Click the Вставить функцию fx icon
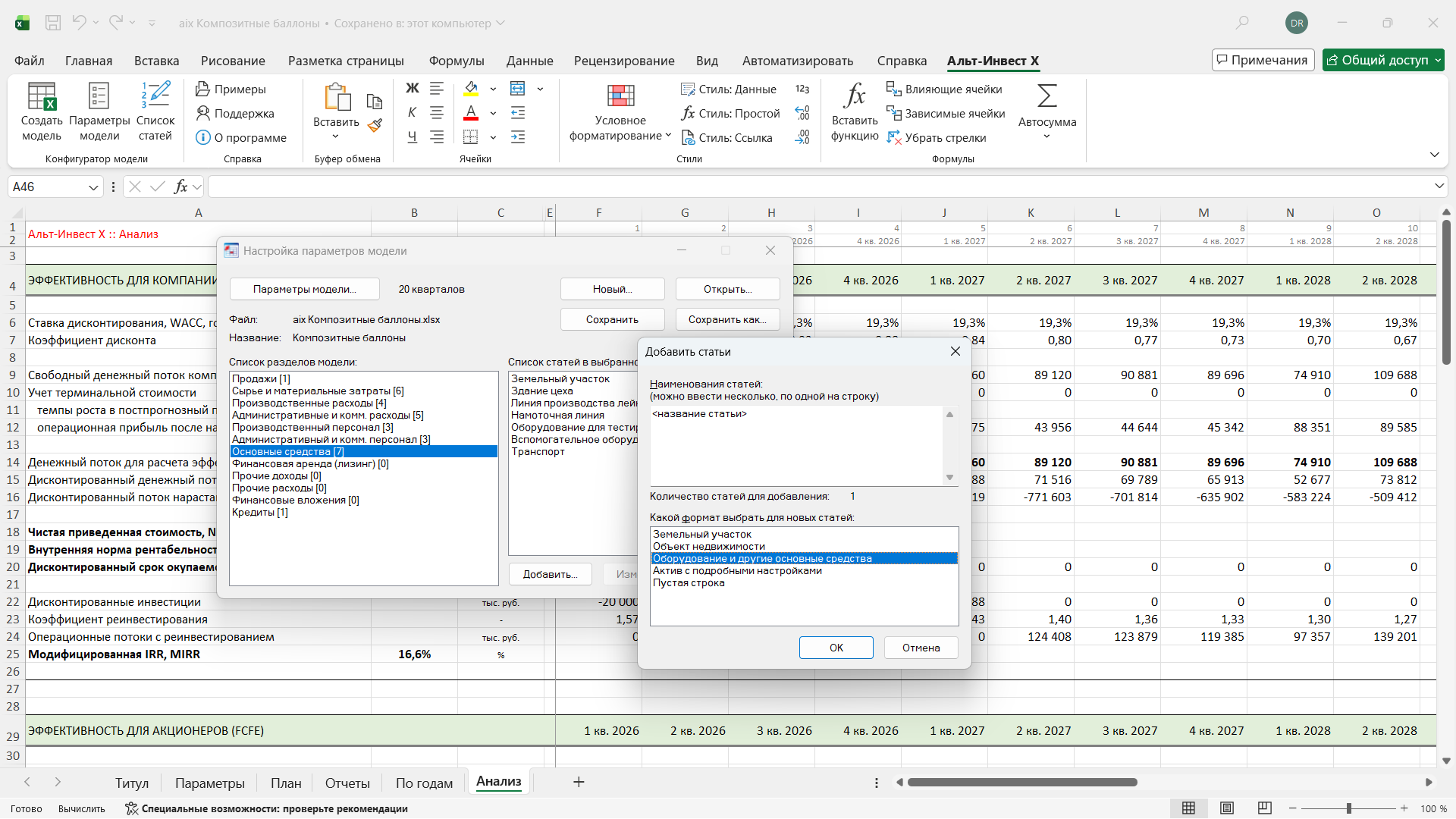This screenshot has width=1456, height=819. pos(855,96)
